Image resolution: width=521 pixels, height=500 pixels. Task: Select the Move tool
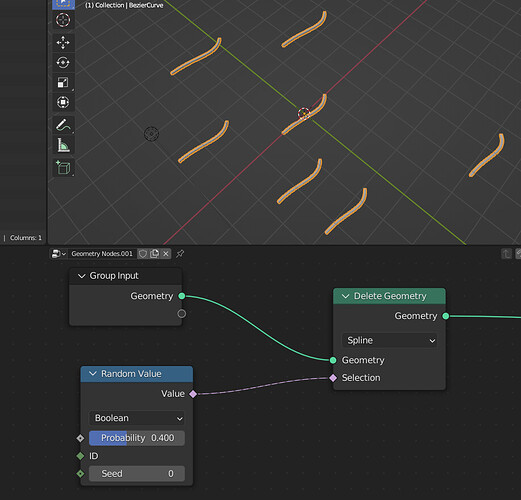pyautogui.click(x=63, y=43)
